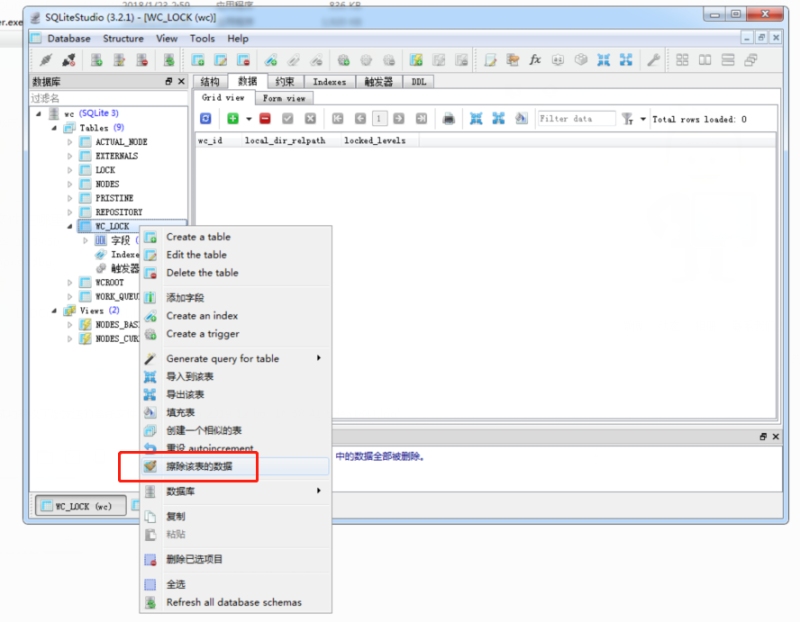Click the add database toolbar icon
Screen dimensions: 800x622
(96, 60)
